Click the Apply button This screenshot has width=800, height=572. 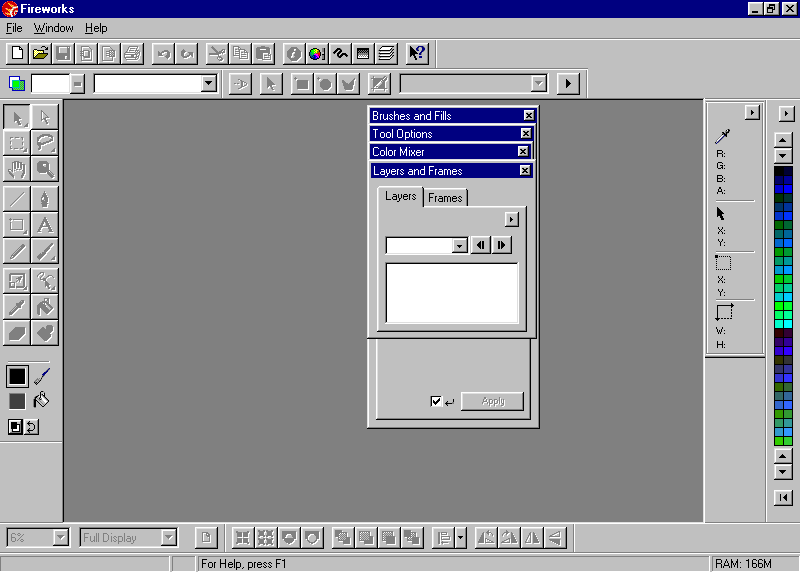coord(492,401)
